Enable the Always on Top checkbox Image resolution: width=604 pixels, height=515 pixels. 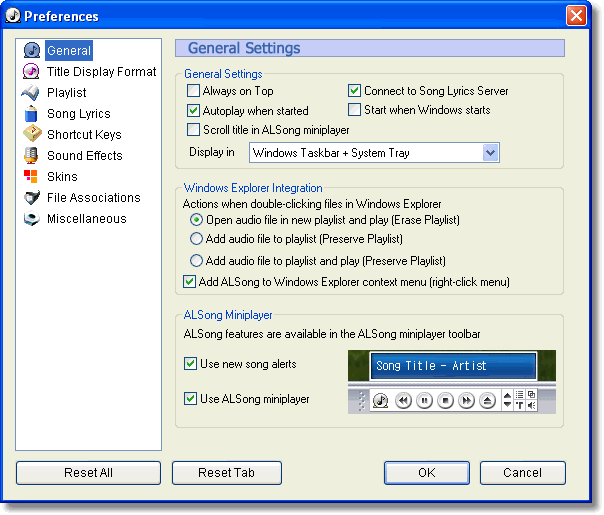click(x=193, y=91)
